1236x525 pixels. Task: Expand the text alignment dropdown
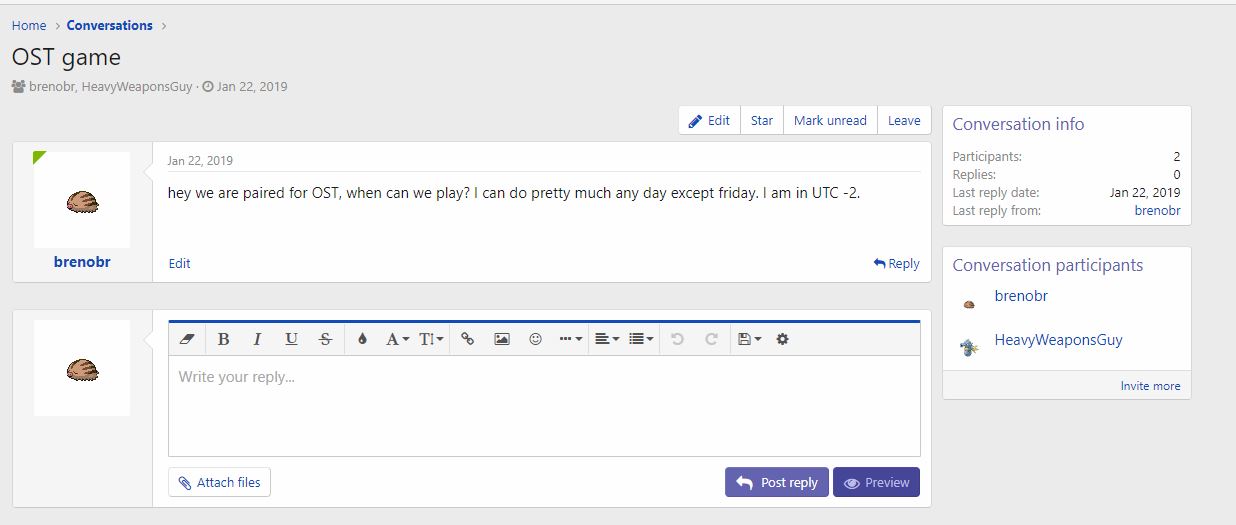click(606, 339)
